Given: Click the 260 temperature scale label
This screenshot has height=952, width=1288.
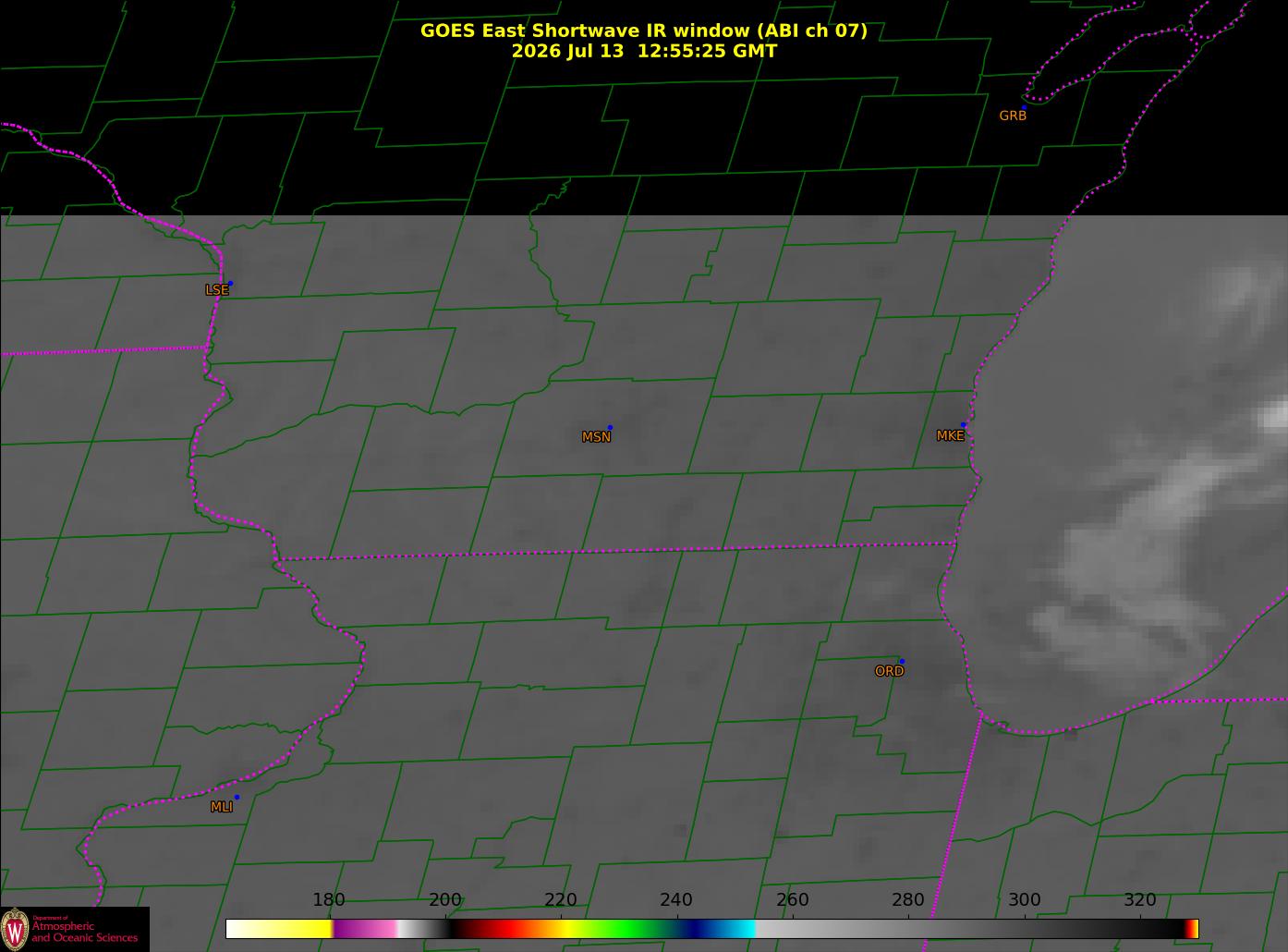Looking at the screenshot, I should pyautogui.click(x=792, y=900).
